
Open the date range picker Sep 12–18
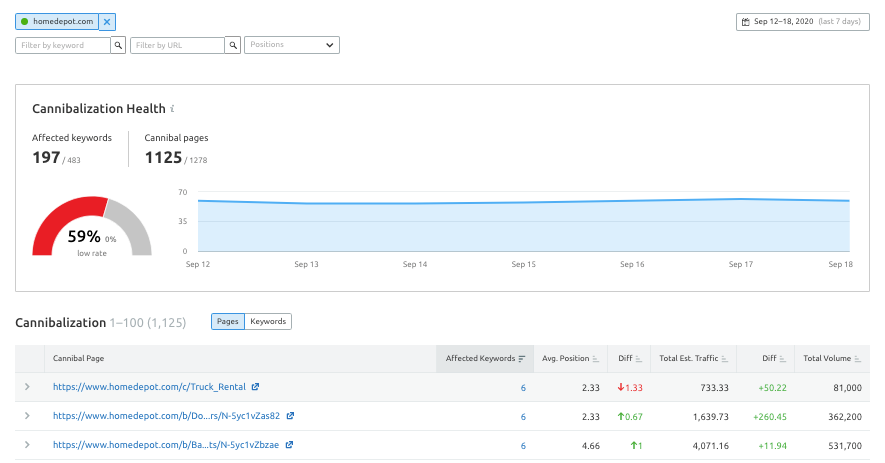click(802, 21)
